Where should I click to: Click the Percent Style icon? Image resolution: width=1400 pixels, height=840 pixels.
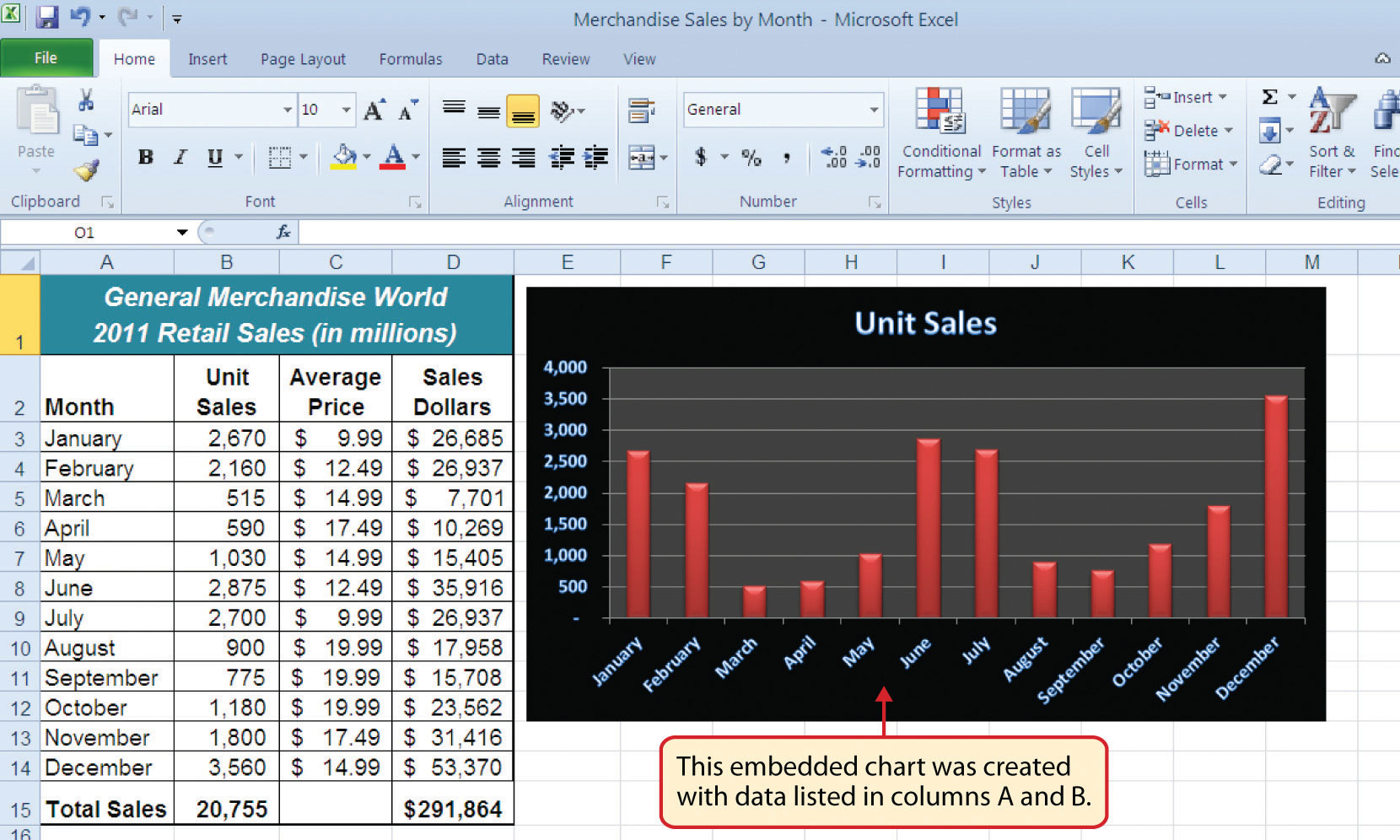tap(751, 157)
